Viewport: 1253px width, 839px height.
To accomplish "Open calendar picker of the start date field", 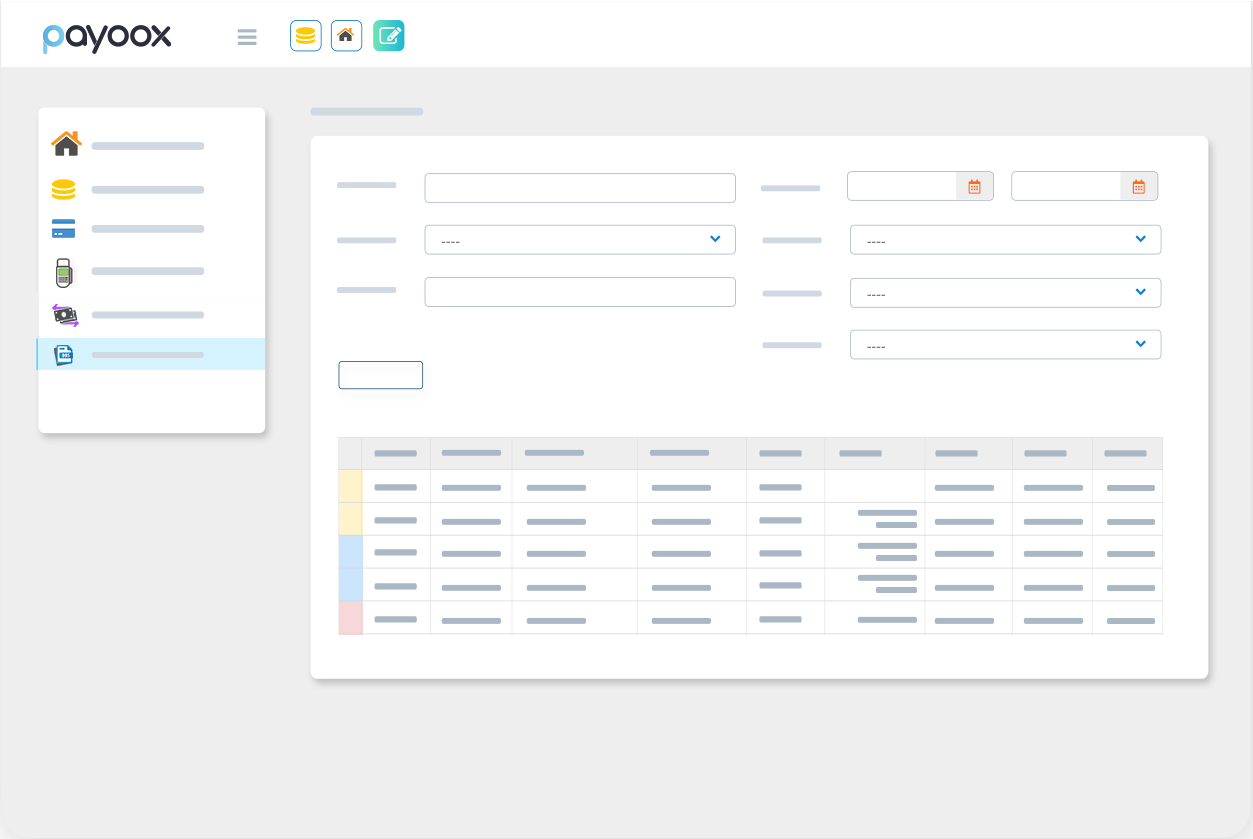I will tap(974, 186).
